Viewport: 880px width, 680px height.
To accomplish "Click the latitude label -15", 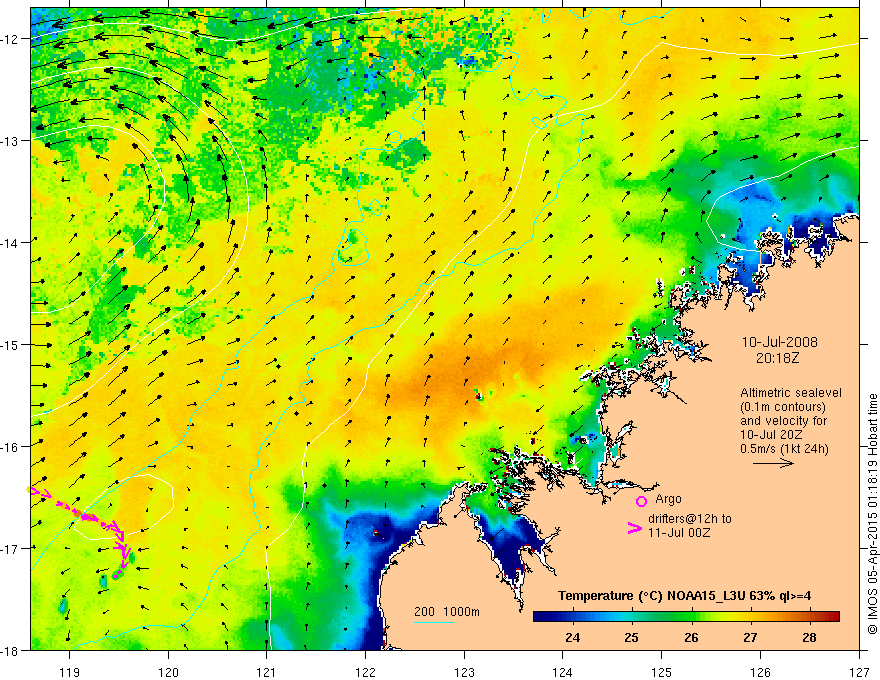I will [10, 344].
